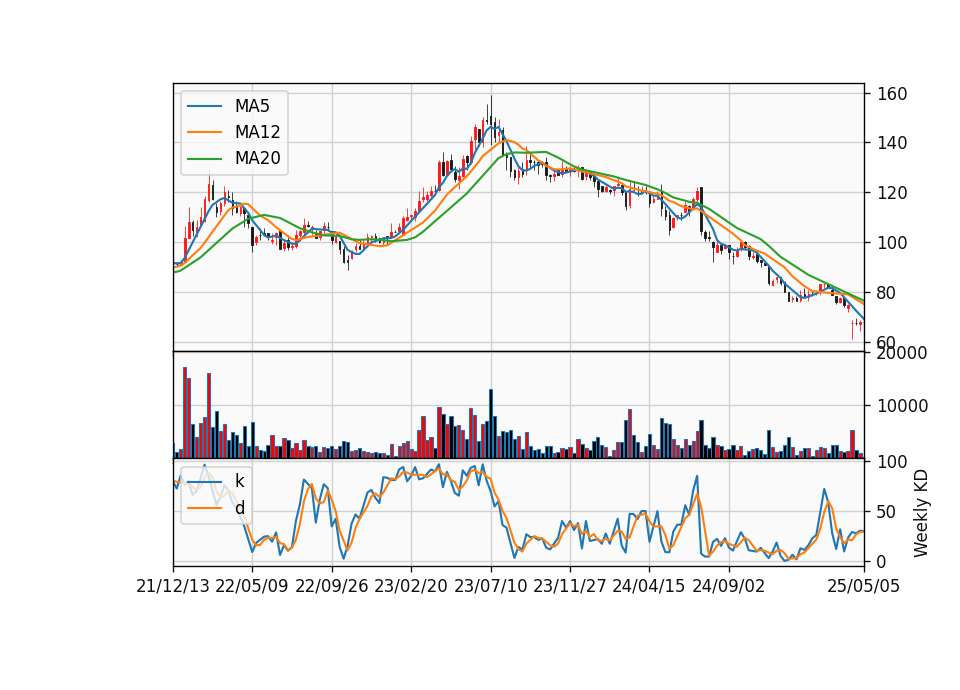Click the MA20 legend label
The height and width of the screenshot is (690, 960).
coord(257,158)
